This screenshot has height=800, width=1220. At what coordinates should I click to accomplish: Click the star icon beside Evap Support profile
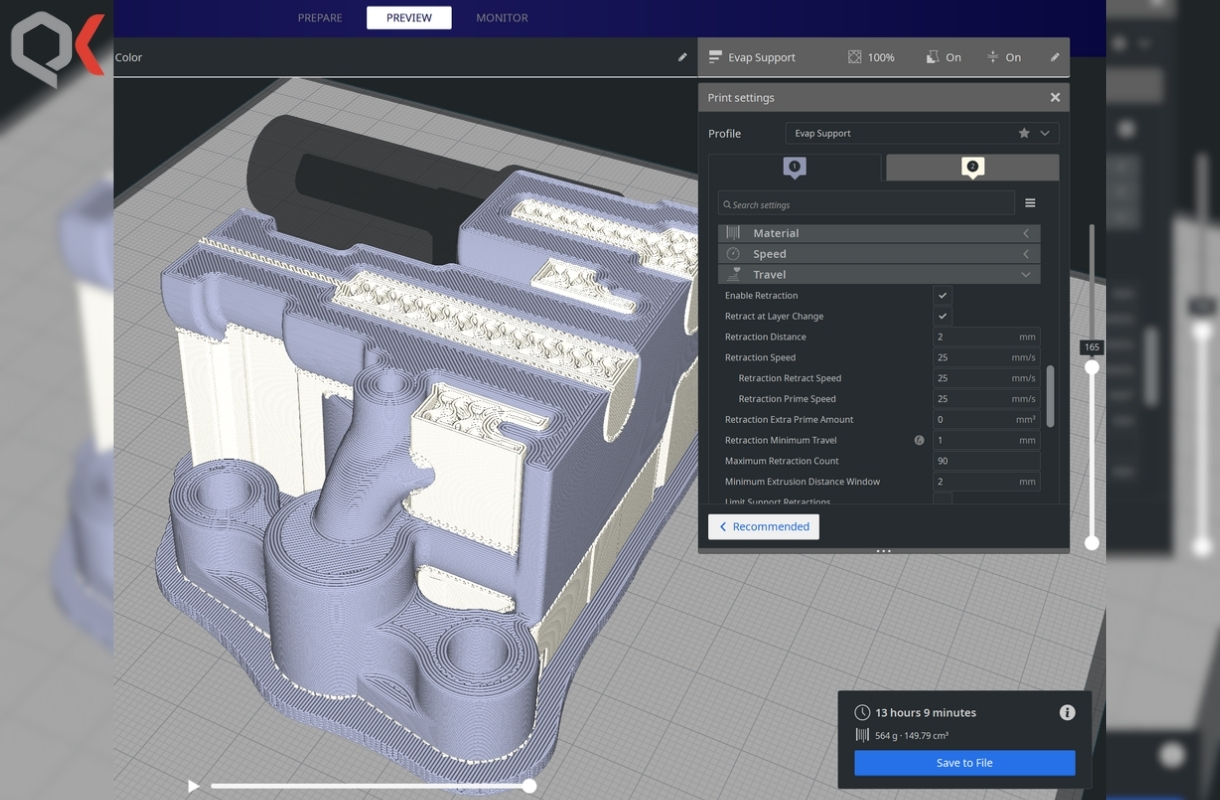coord(1024,133)
